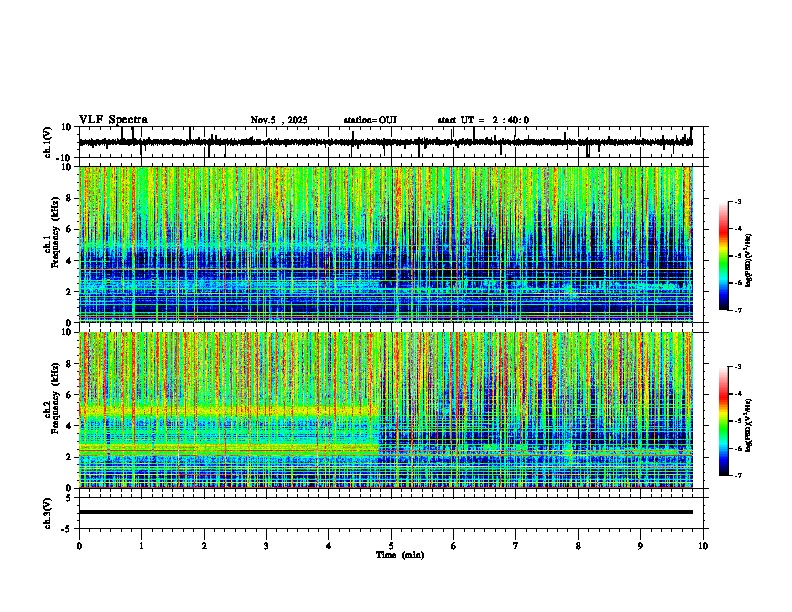Click the "VLF Spectra" plot title

[113, 120]
